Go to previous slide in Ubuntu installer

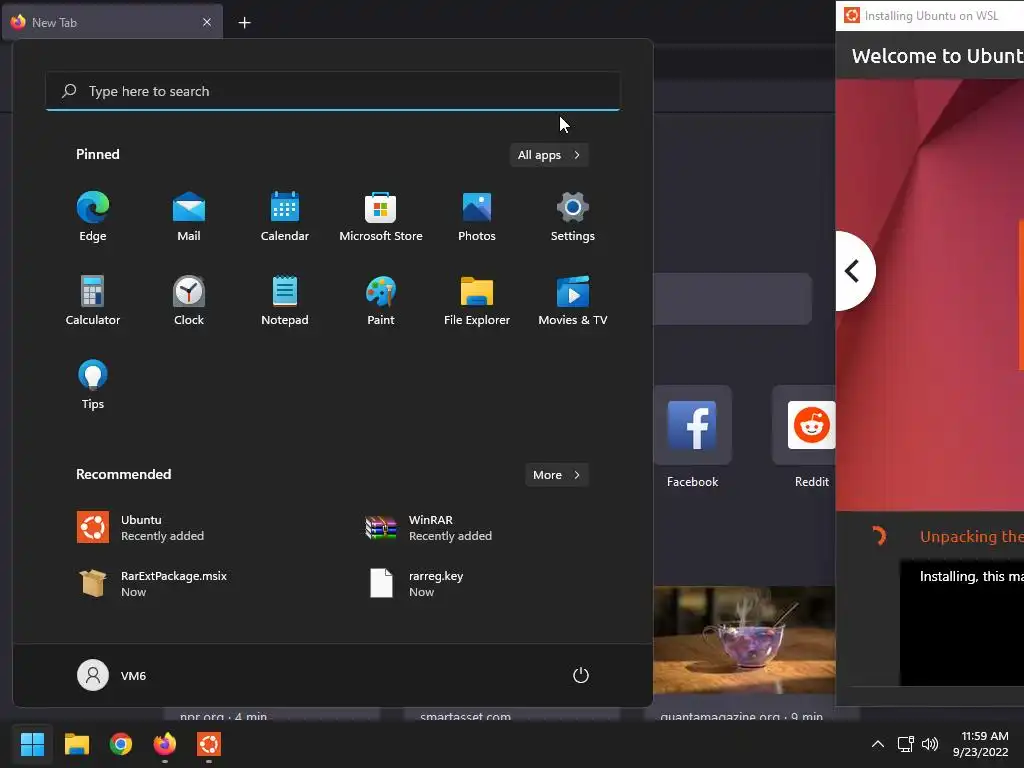(x=854, y=270)
